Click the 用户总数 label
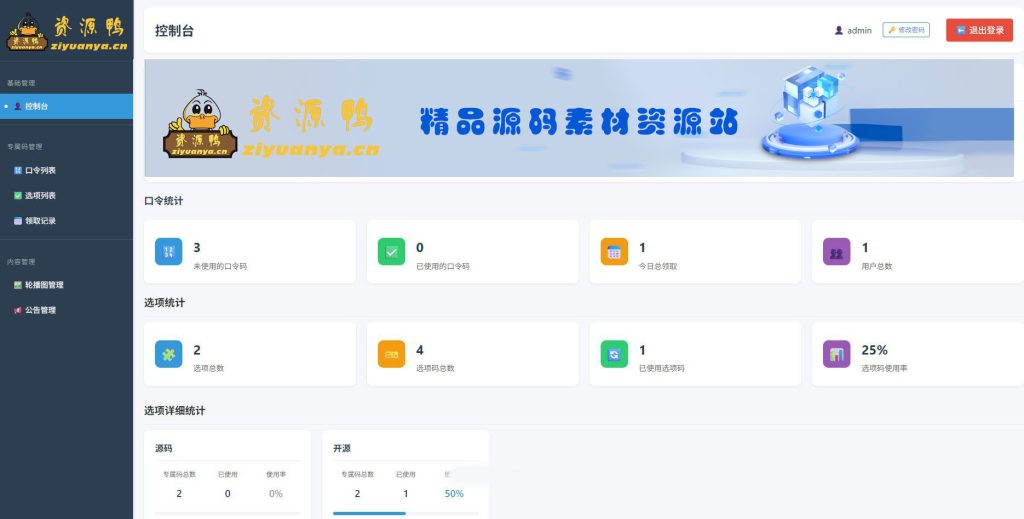The height and width of the screenshot is (519, 1024). 877,266
